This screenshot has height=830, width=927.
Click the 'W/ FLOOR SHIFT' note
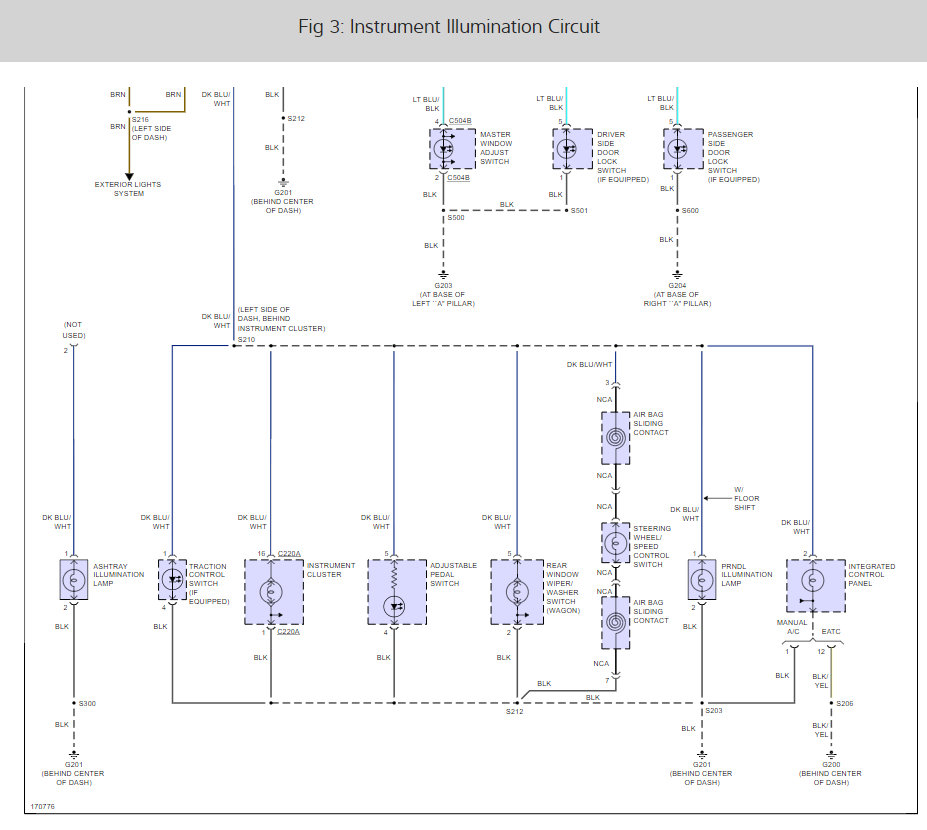[747, 498]
